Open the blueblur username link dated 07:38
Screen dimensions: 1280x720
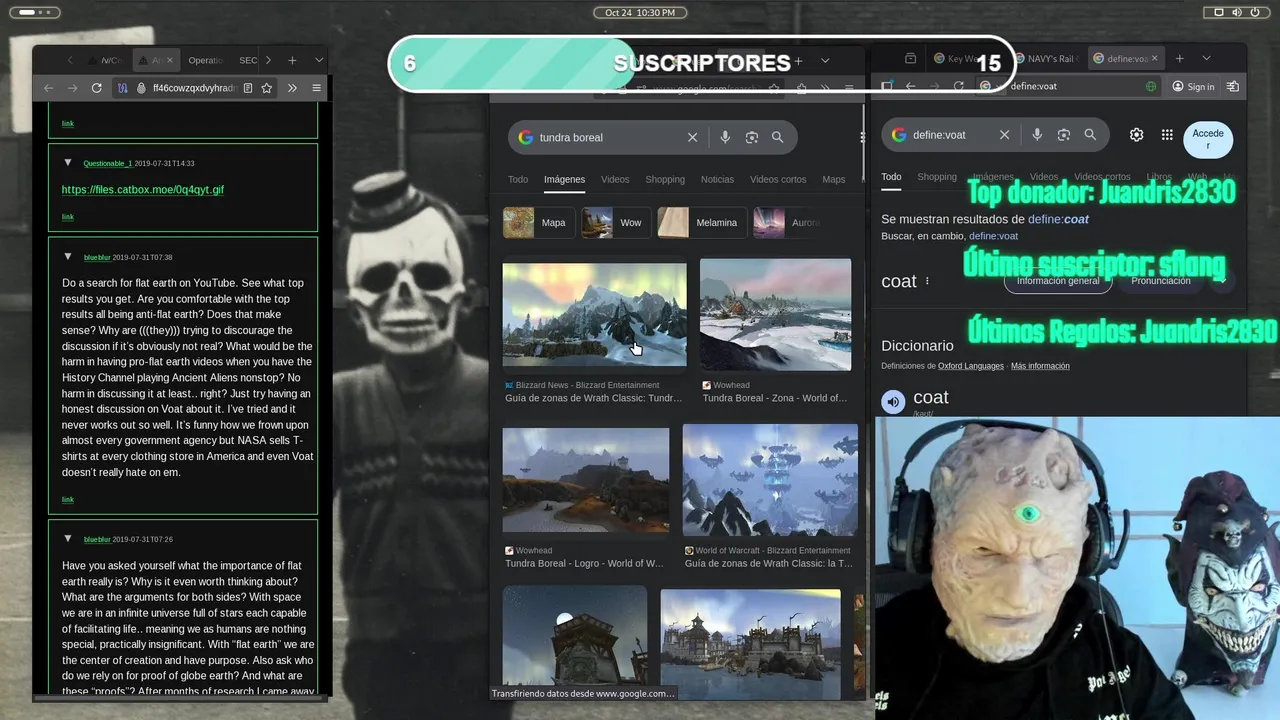[97, 258]
